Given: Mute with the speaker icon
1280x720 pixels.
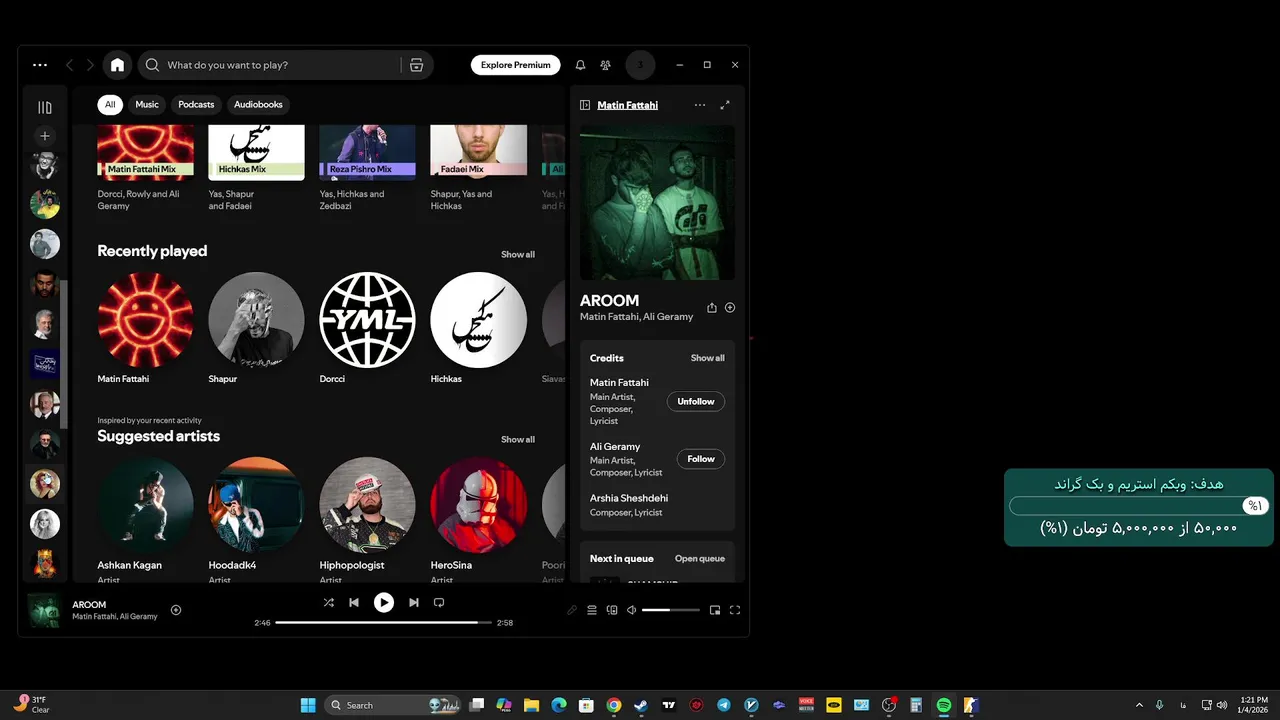Looking at the screenshot, I should pos(631,610).
